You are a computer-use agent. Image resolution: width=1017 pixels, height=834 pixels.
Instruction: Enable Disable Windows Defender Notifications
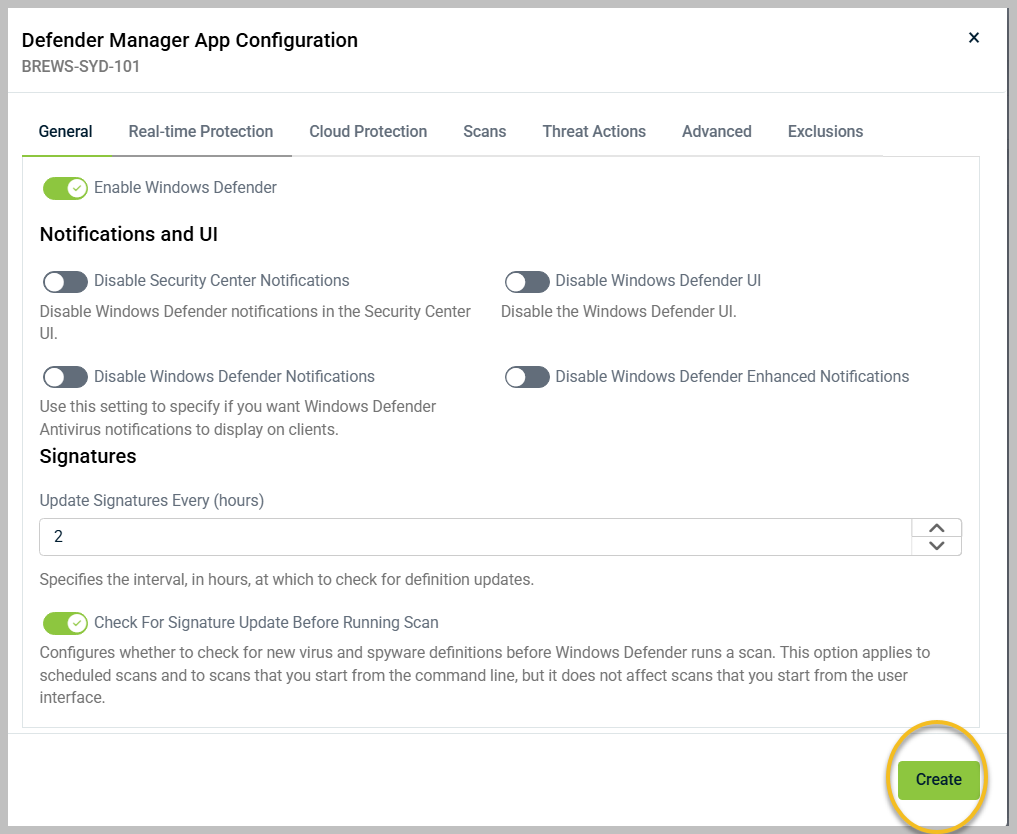coord(65,377)
